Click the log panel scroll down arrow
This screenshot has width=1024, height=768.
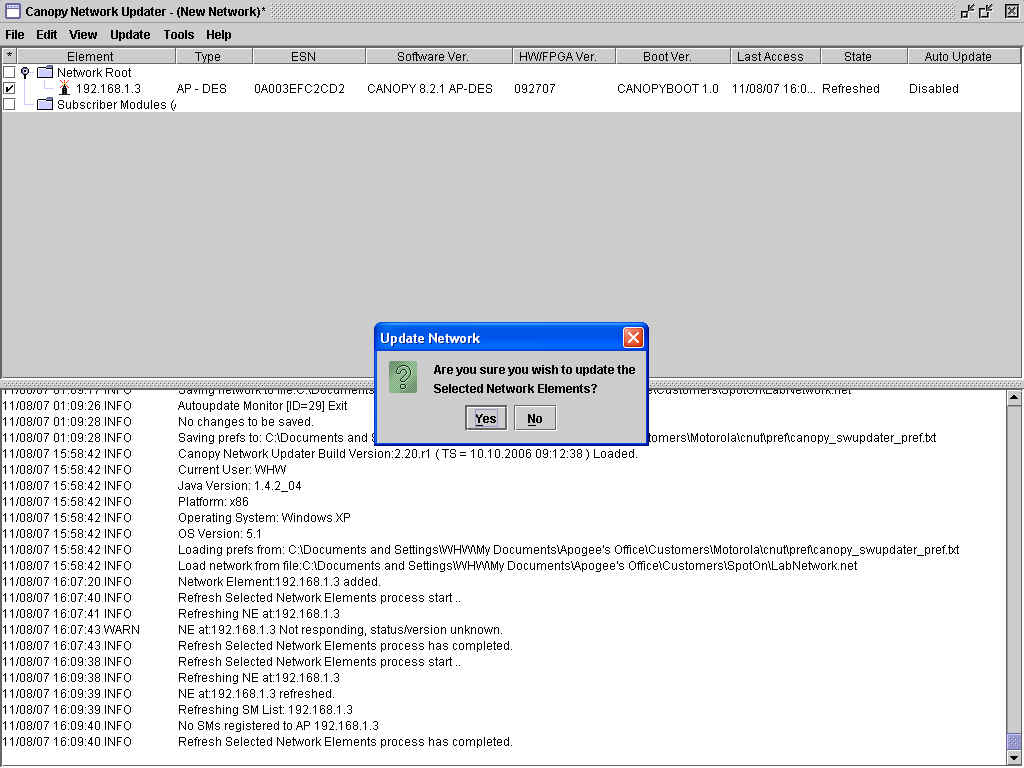[1015, 758]
